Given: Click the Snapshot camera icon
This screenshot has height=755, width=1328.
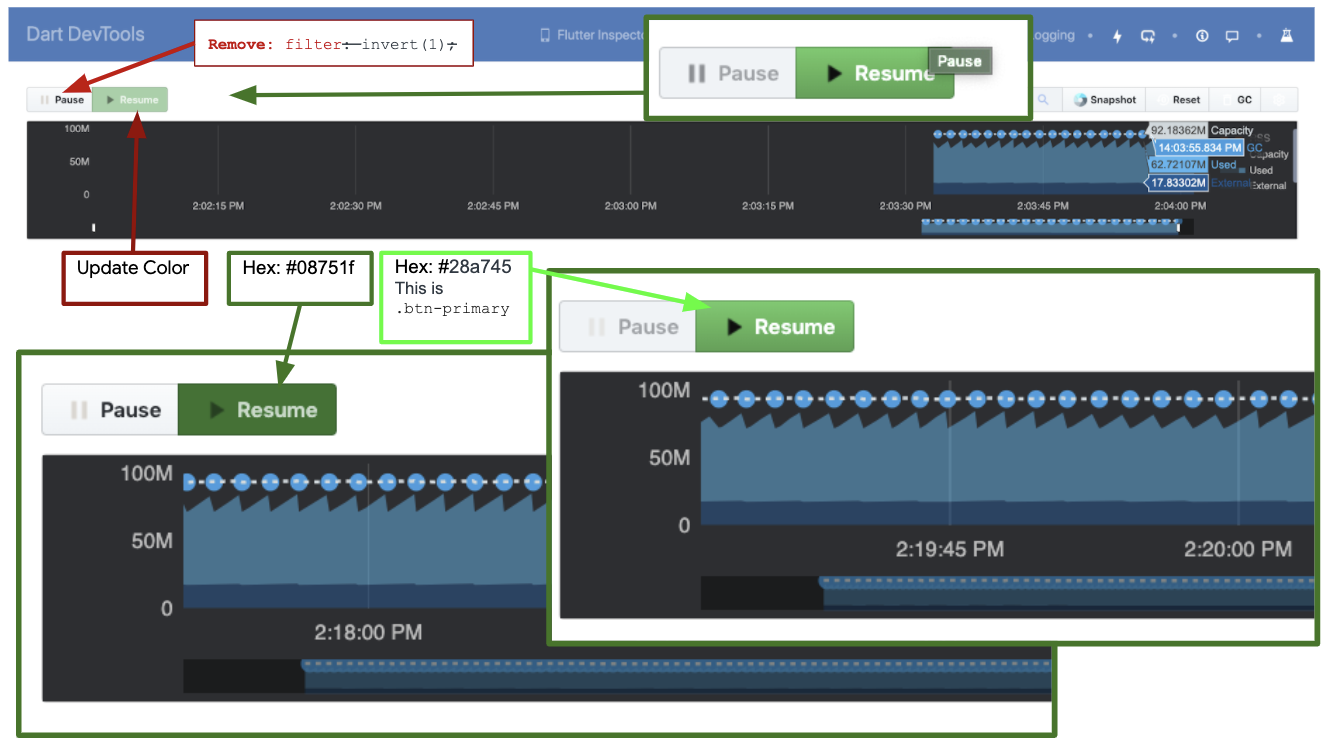Looking at the screenshot, I should click(1080, 99).
